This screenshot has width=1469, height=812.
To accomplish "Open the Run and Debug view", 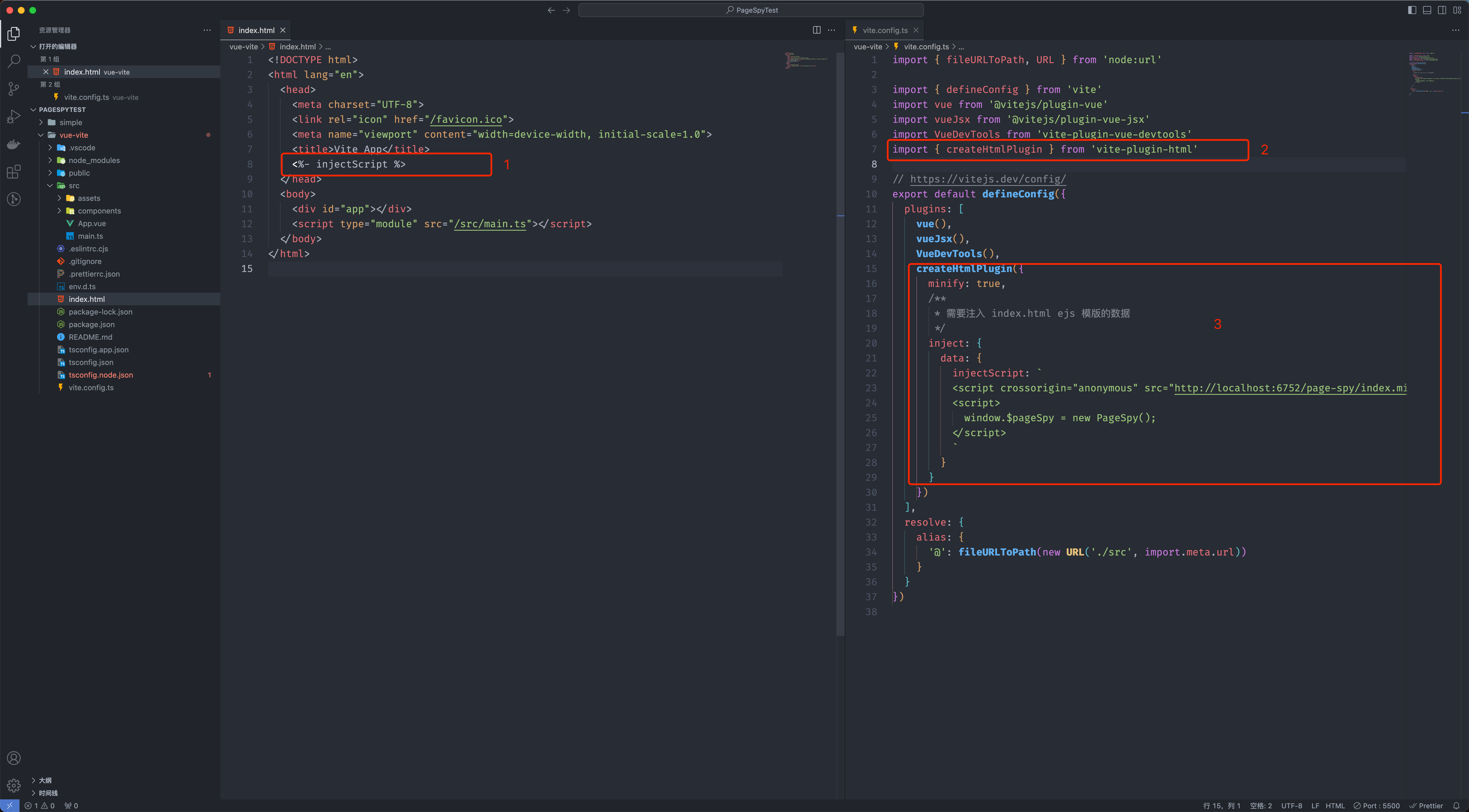I will click(x=14, y=116).
